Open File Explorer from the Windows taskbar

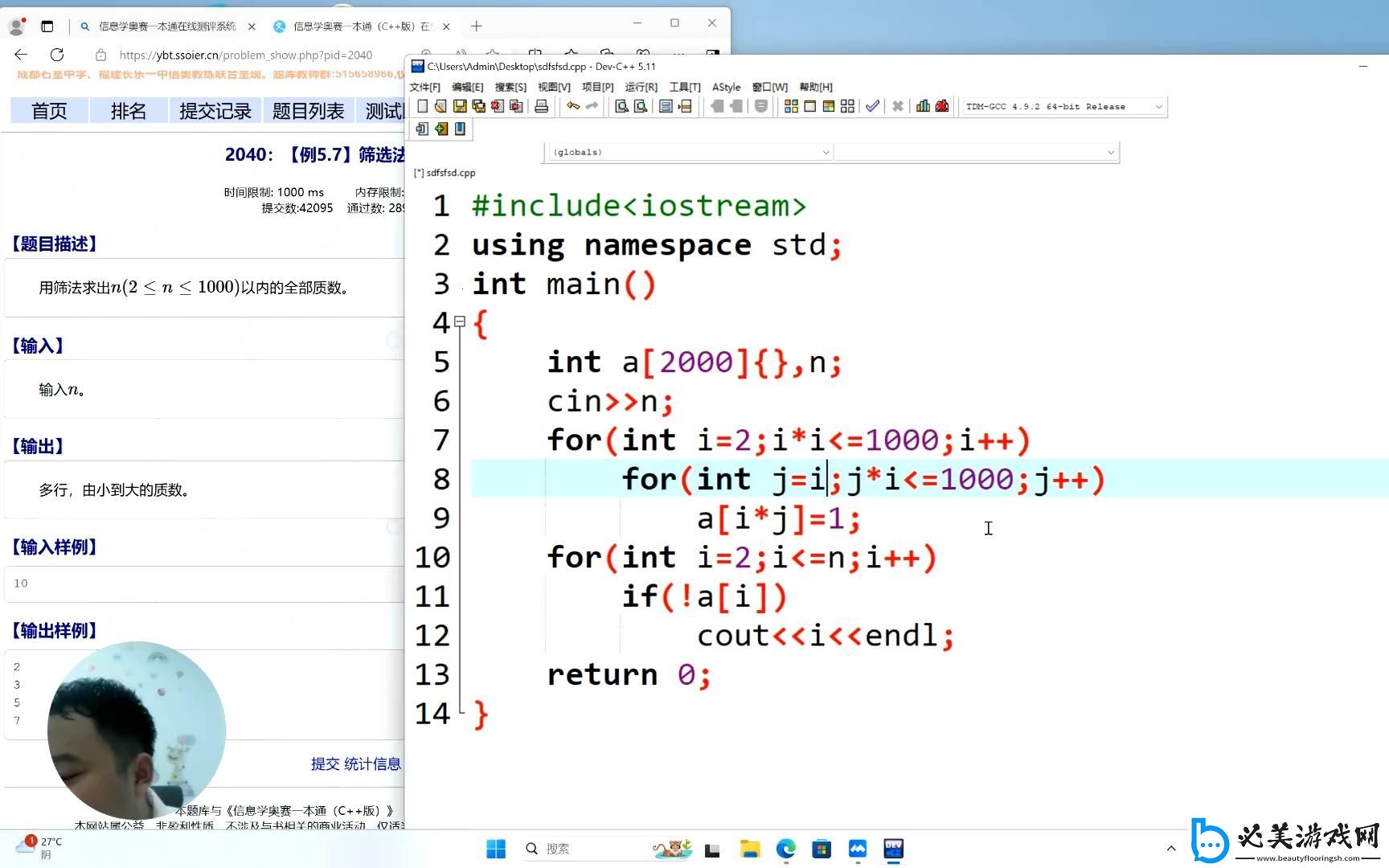pos(750,849)
